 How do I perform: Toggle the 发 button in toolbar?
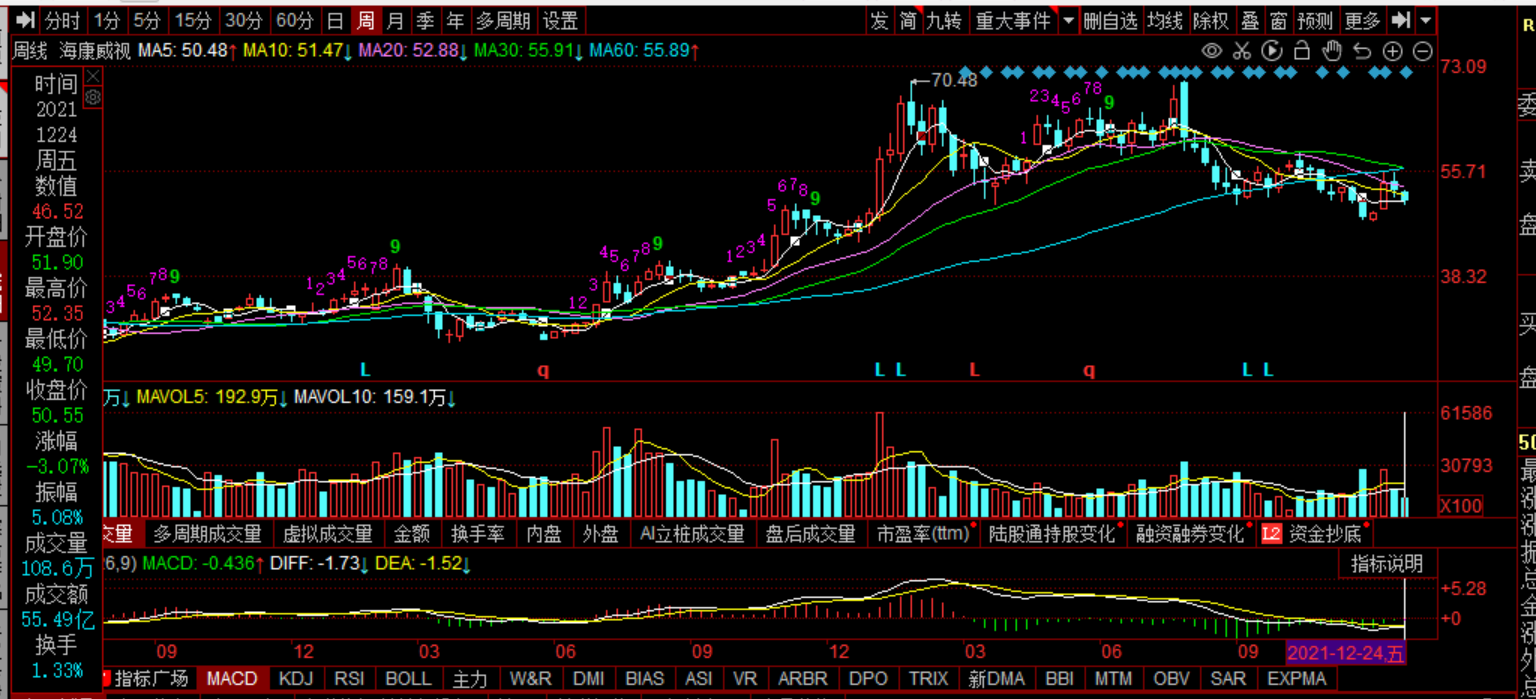click(x=879, y=20)
